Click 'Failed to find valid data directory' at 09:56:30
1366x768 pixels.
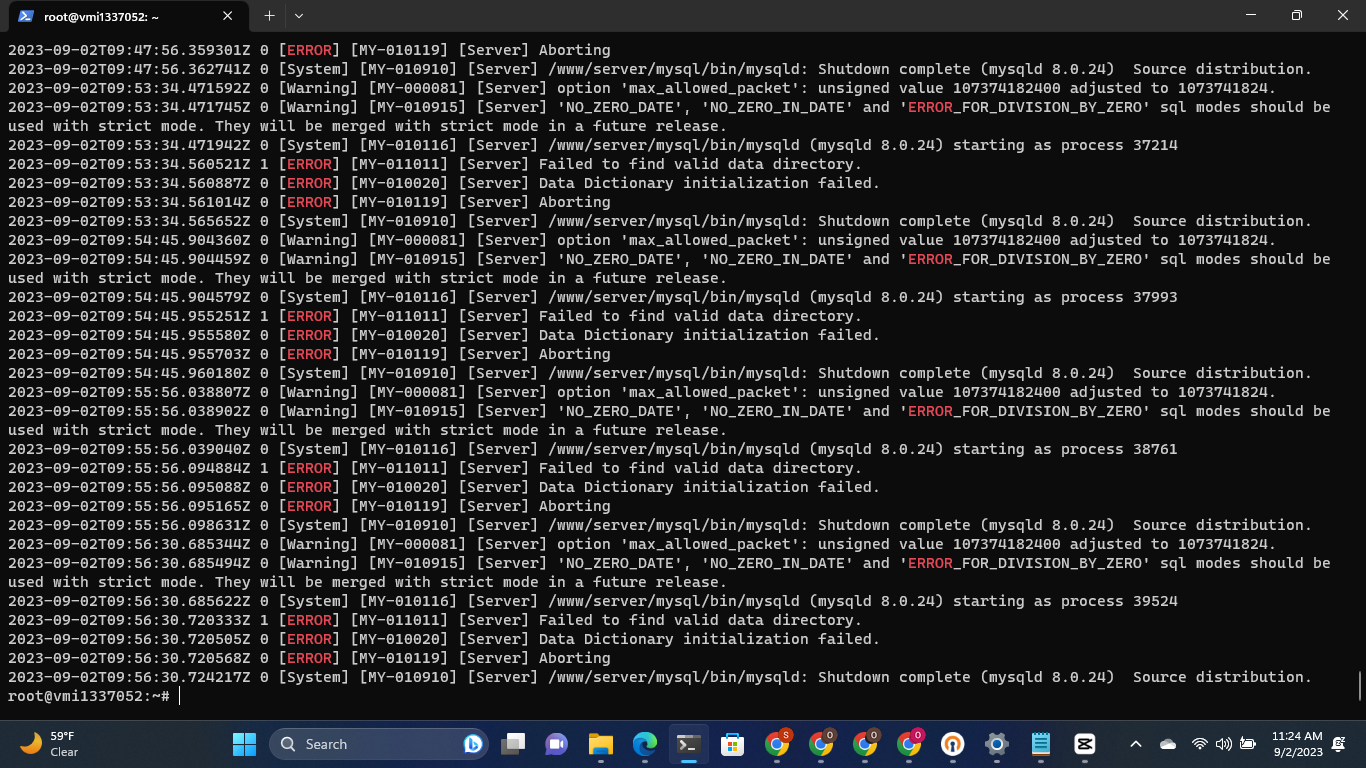(700, 620)
